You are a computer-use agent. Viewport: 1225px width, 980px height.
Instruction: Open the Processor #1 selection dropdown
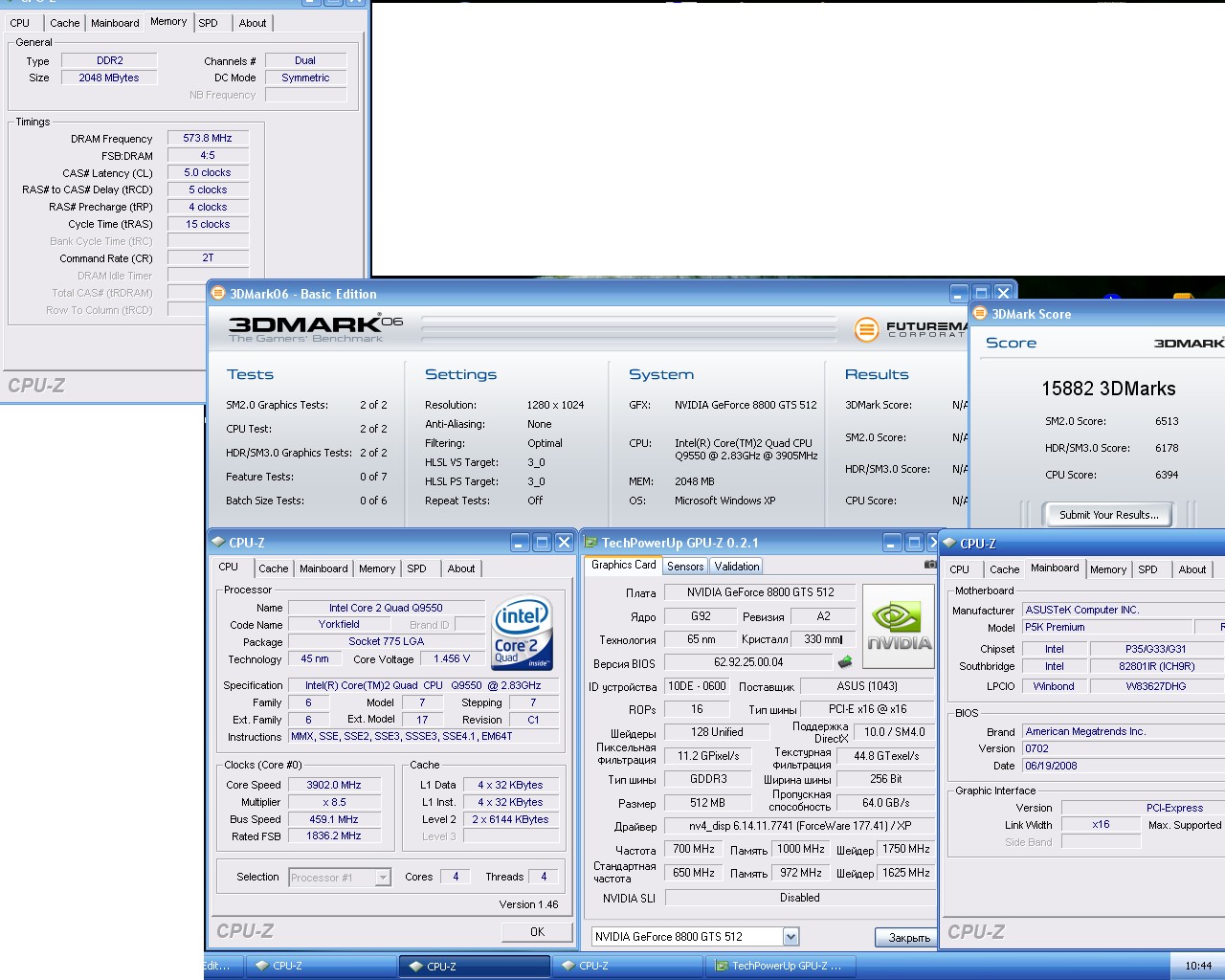[x=383, y=878]
